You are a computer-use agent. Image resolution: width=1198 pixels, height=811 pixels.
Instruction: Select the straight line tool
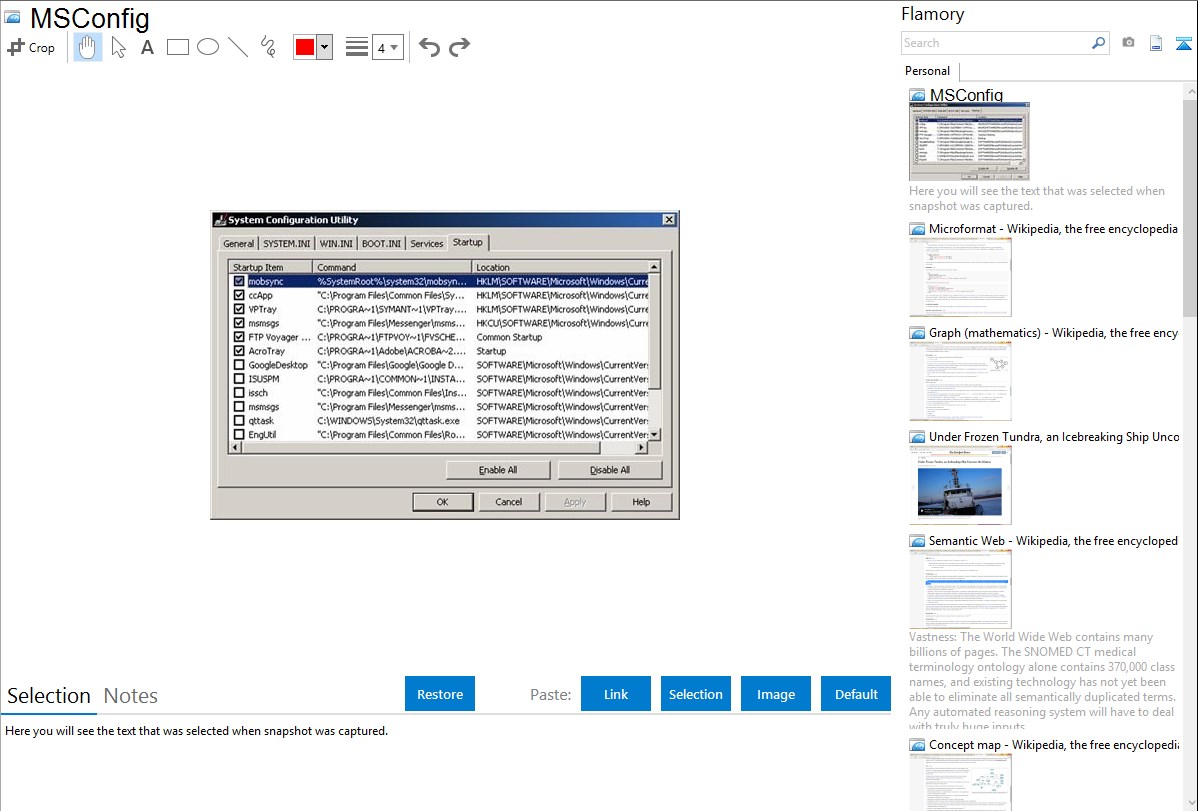click(238, 47)
